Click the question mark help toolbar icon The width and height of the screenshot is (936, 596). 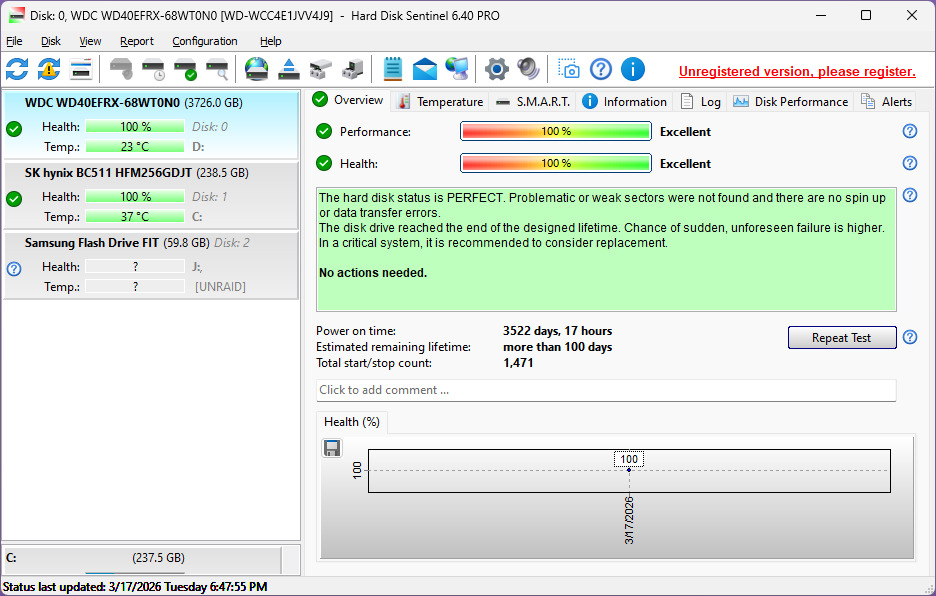coord(601,69)
